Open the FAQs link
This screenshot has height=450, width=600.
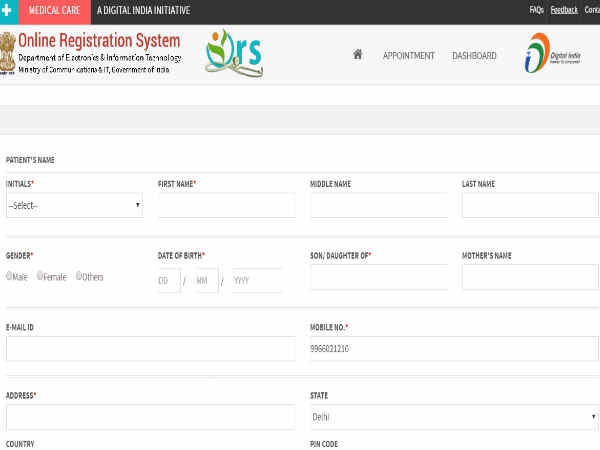pyautogui.click(x=536, y=10)
